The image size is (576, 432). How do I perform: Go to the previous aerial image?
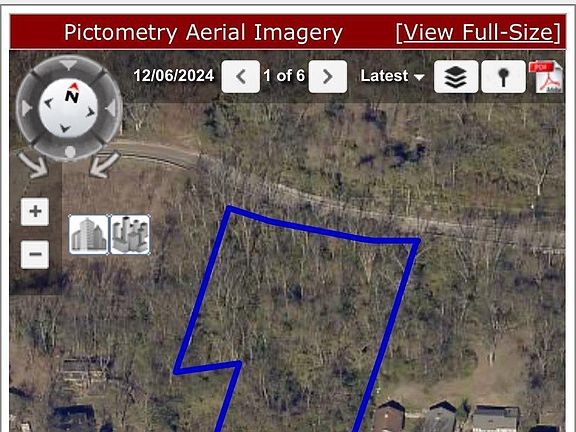241,77
